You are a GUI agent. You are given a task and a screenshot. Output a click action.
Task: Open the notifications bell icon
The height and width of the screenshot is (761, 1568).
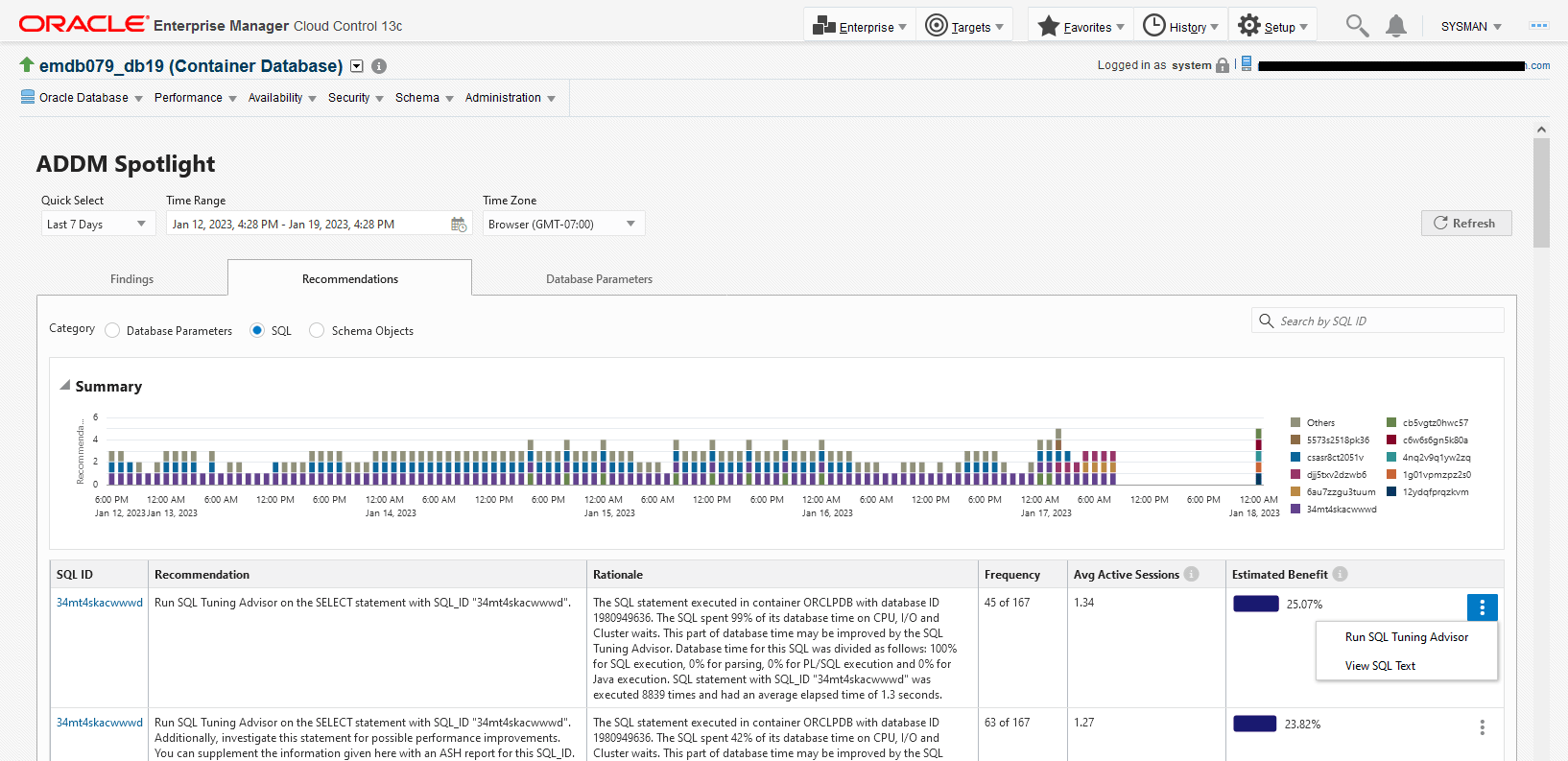tap(1396, 27)
